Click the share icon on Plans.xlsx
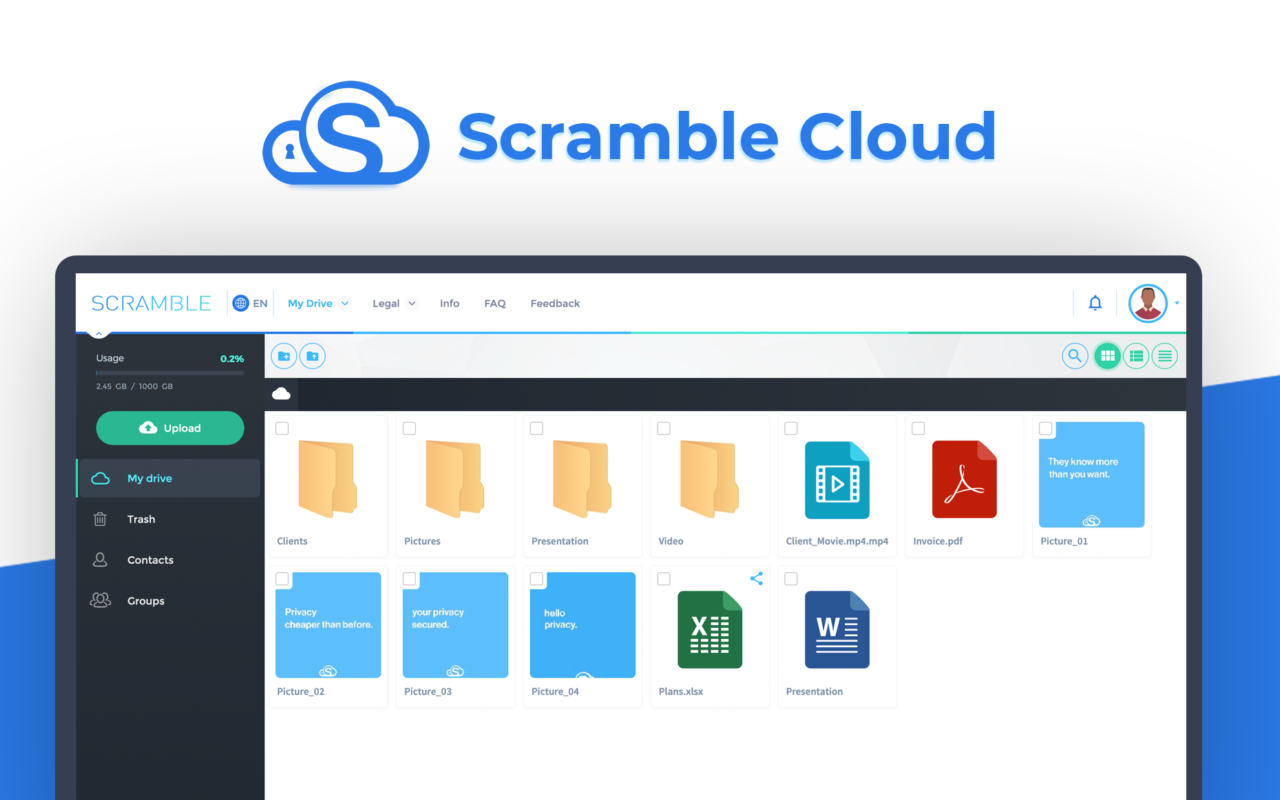Screen dimensions: 1280x800 (x=756, y=578)
